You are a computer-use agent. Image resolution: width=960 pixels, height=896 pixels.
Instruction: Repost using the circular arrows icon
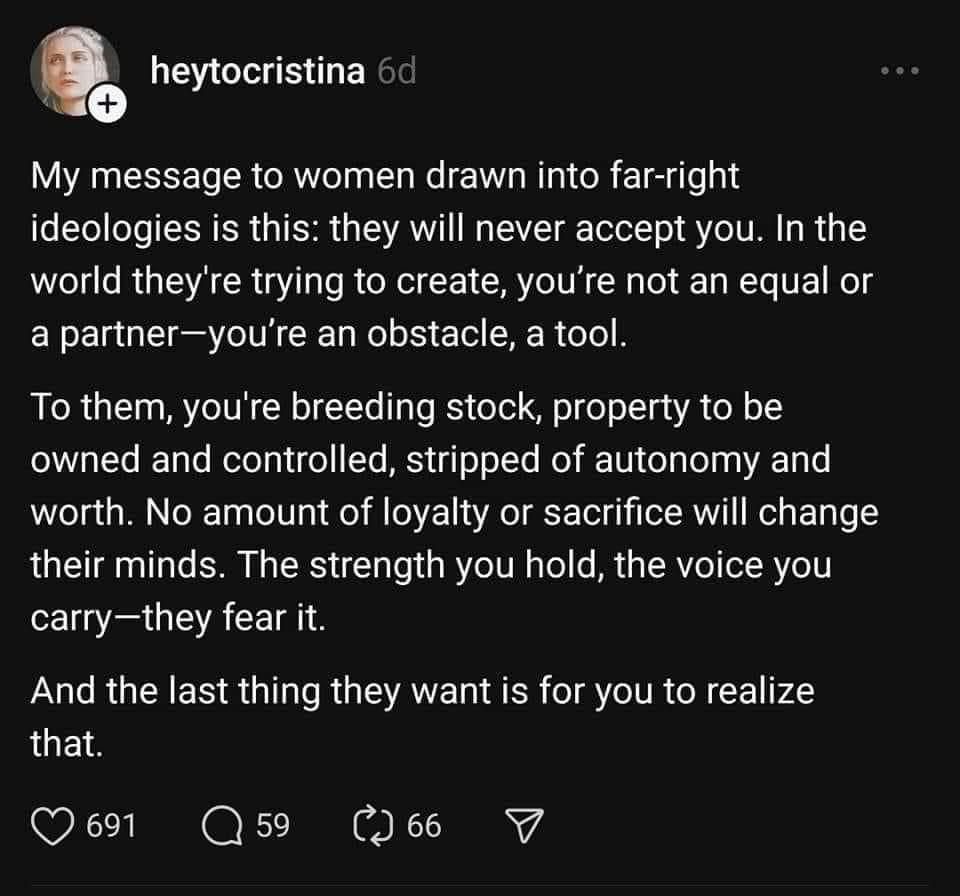pyautogui.click(x=373, y=826)
